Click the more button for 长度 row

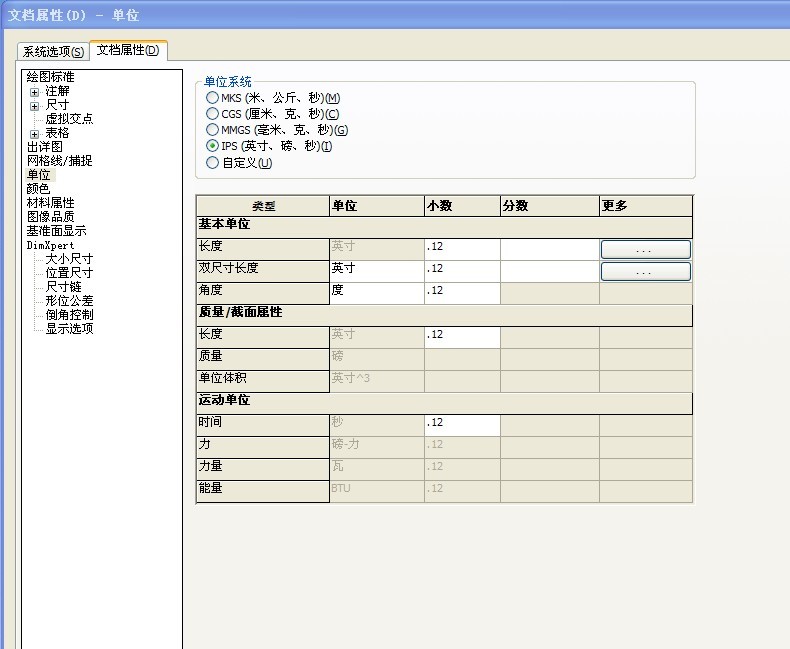tap(645, 249)
